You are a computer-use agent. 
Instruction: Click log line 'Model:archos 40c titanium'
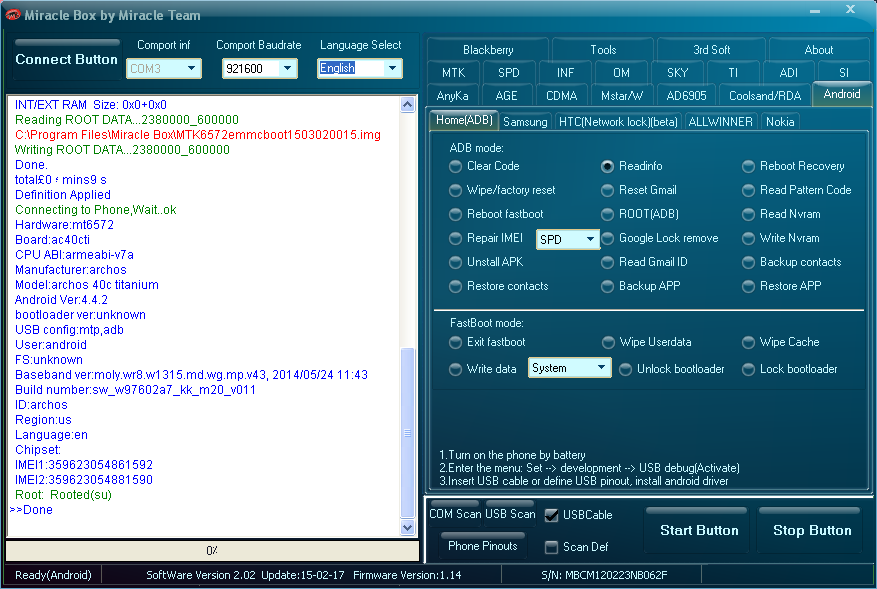pos(87,285)
